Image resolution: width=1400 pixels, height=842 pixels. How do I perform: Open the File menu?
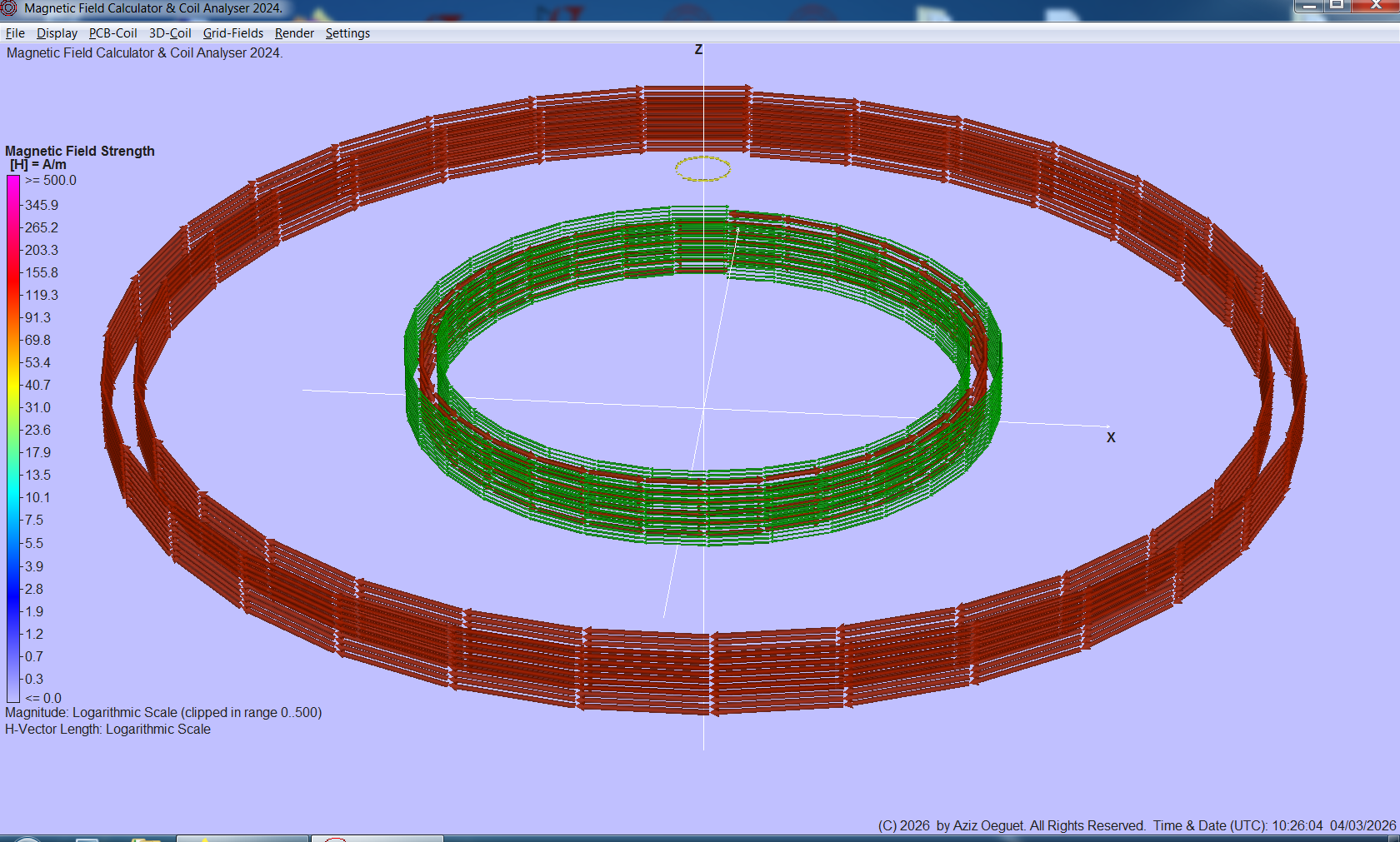click(14, 33)
